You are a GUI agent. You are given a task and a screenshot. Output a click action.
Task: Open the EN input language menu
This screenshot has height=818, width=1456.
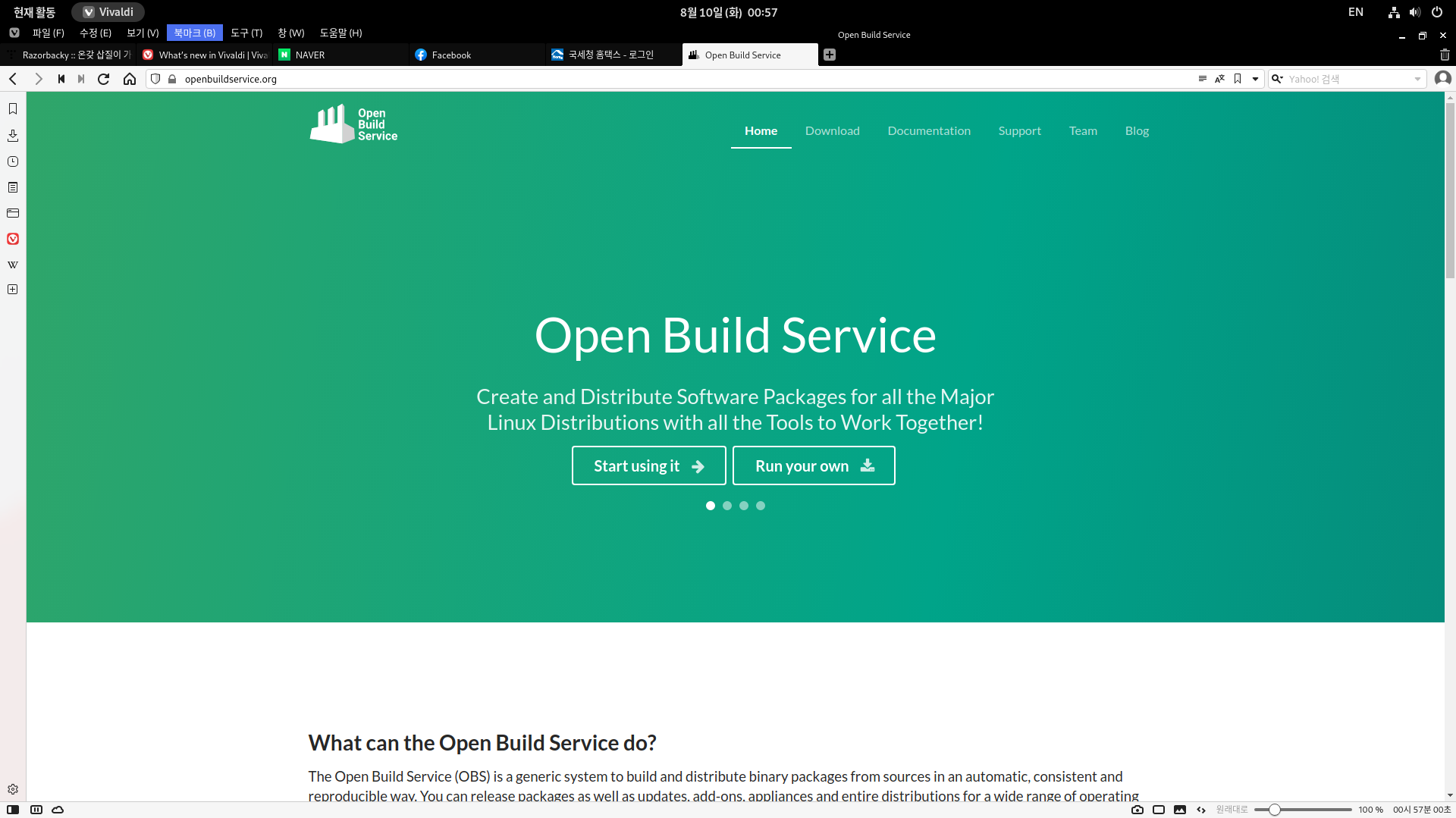click(x=1356, y=12)
